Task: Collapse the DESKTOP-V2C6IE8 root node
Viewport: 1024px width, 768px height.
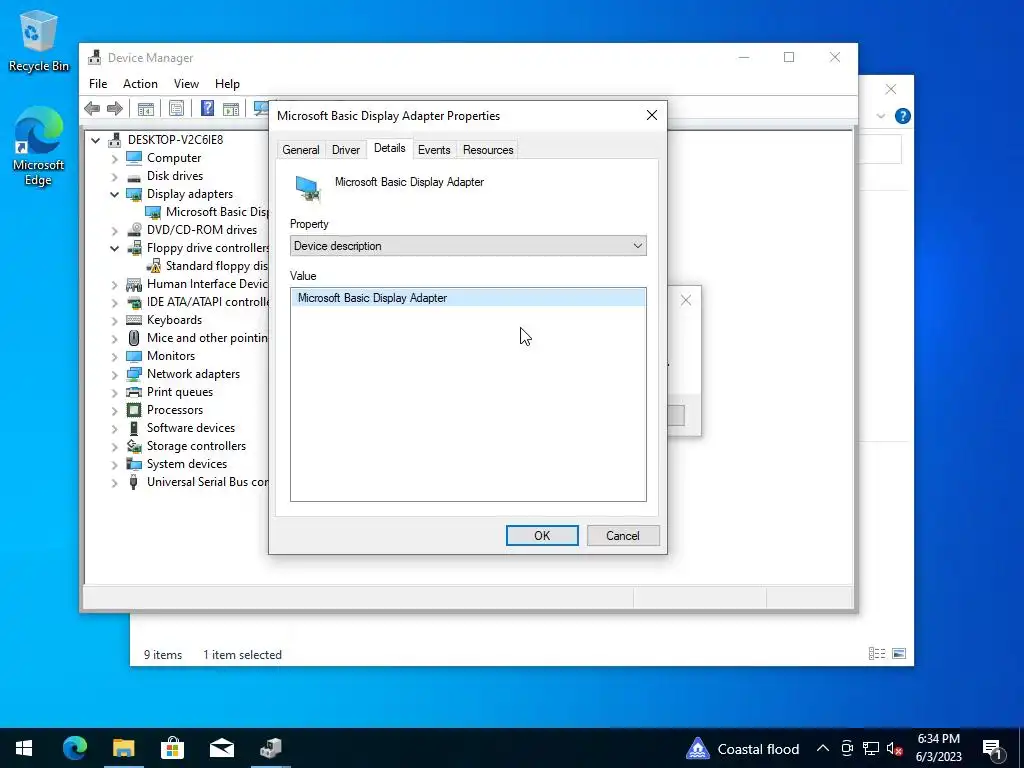Action: coord(96,140)
